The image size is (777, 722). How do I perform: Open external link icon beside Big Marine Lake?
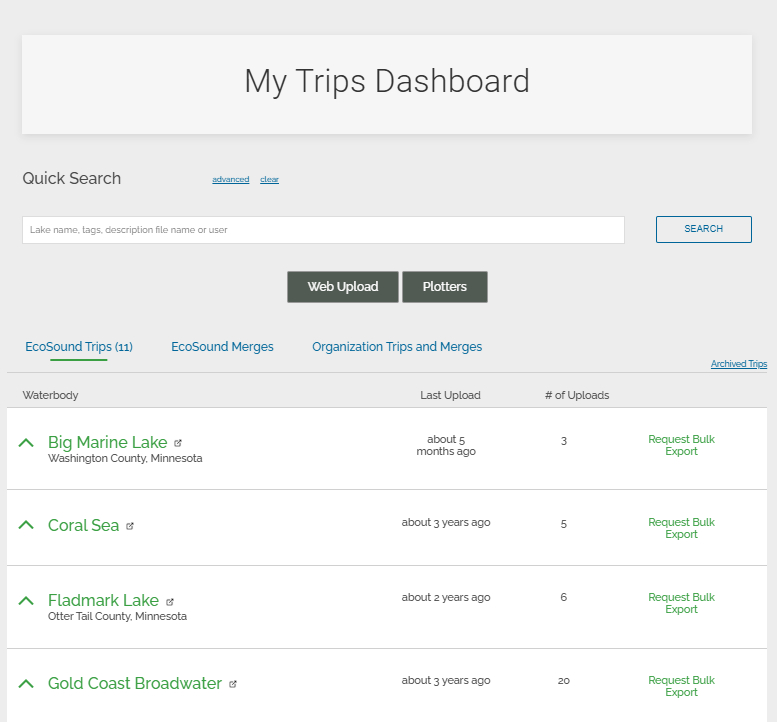(178, 443)
